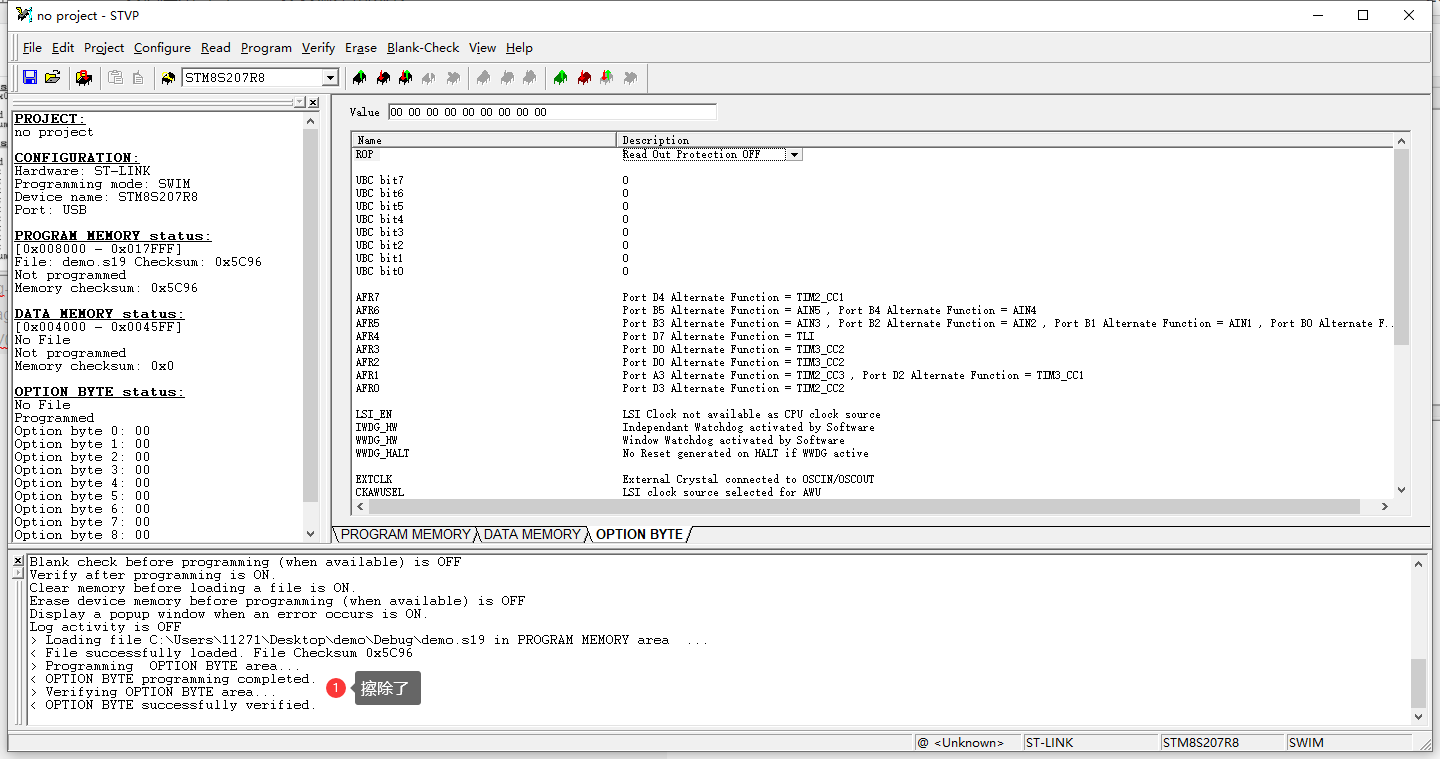
Task: Open the Configure menu
Action: tap(162, 48)
